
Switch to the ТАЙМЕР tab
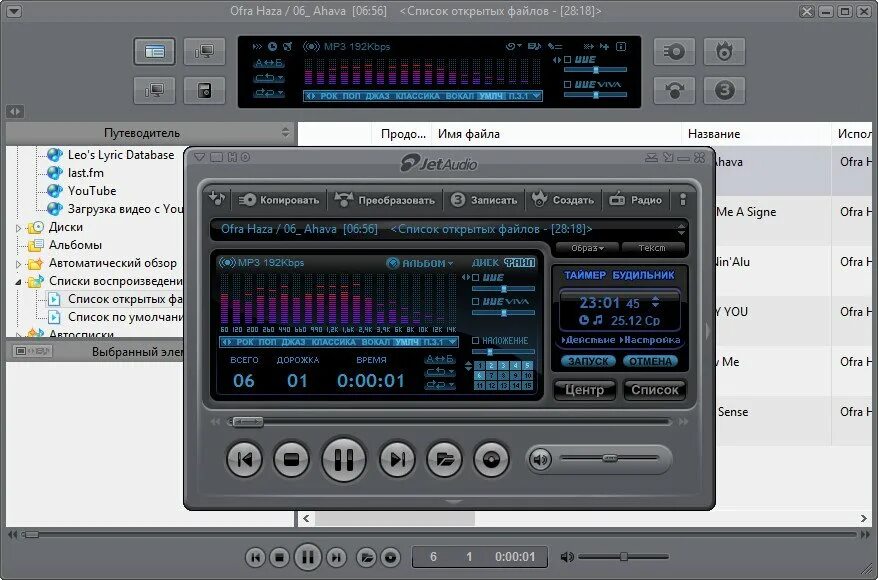[585, 275]
